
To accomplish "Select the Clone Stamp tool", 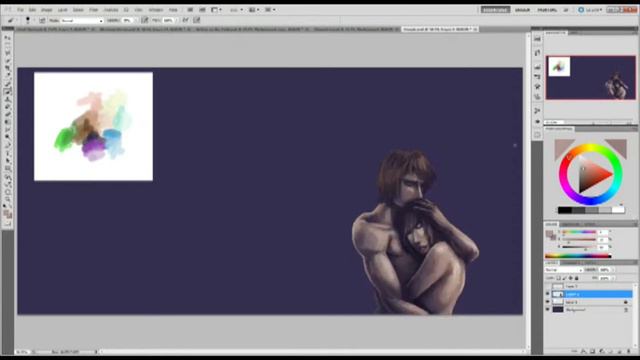I will tap(8, 98).
